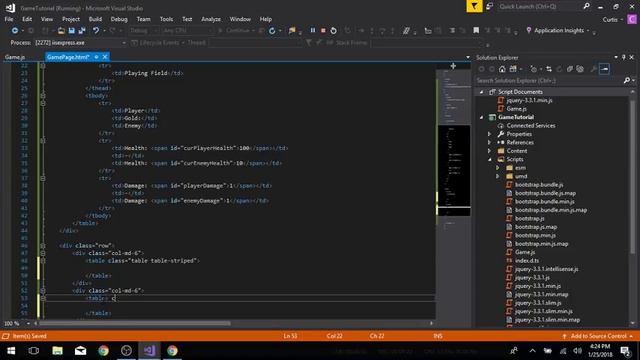Select Connected Services in Solution Explorer
Image resolution: width=640 pixels, height=360 pixels.
531,126
